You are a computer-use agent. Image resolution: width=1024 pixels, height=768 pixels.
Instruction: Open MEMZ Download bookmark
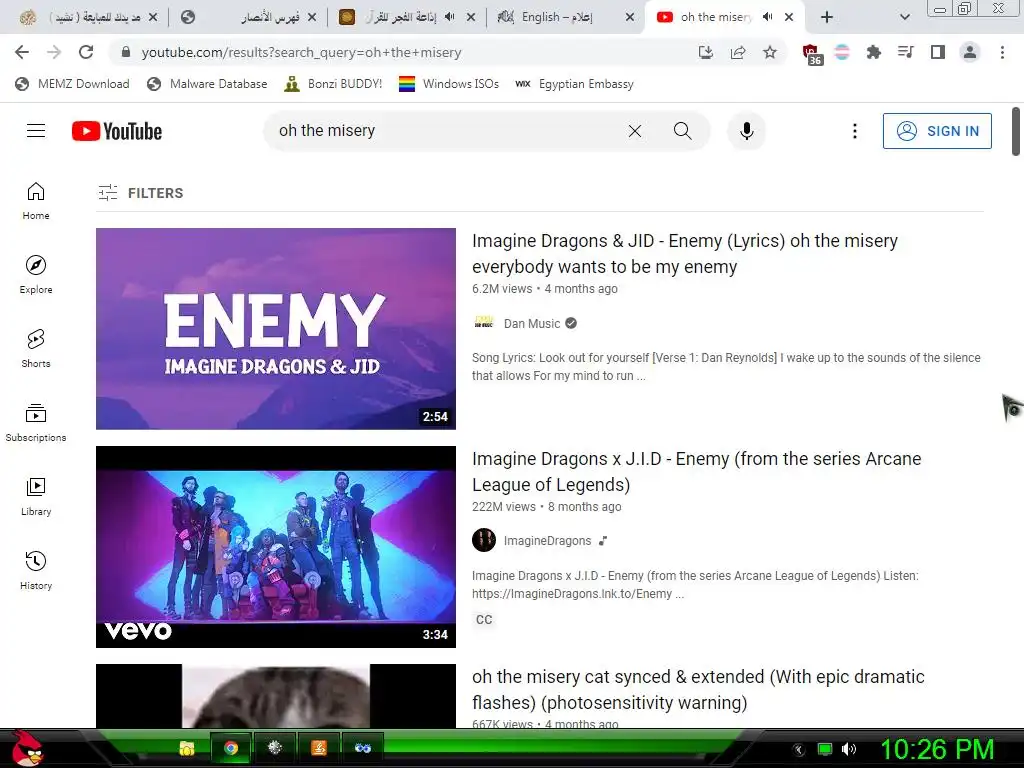click(72, 84)
